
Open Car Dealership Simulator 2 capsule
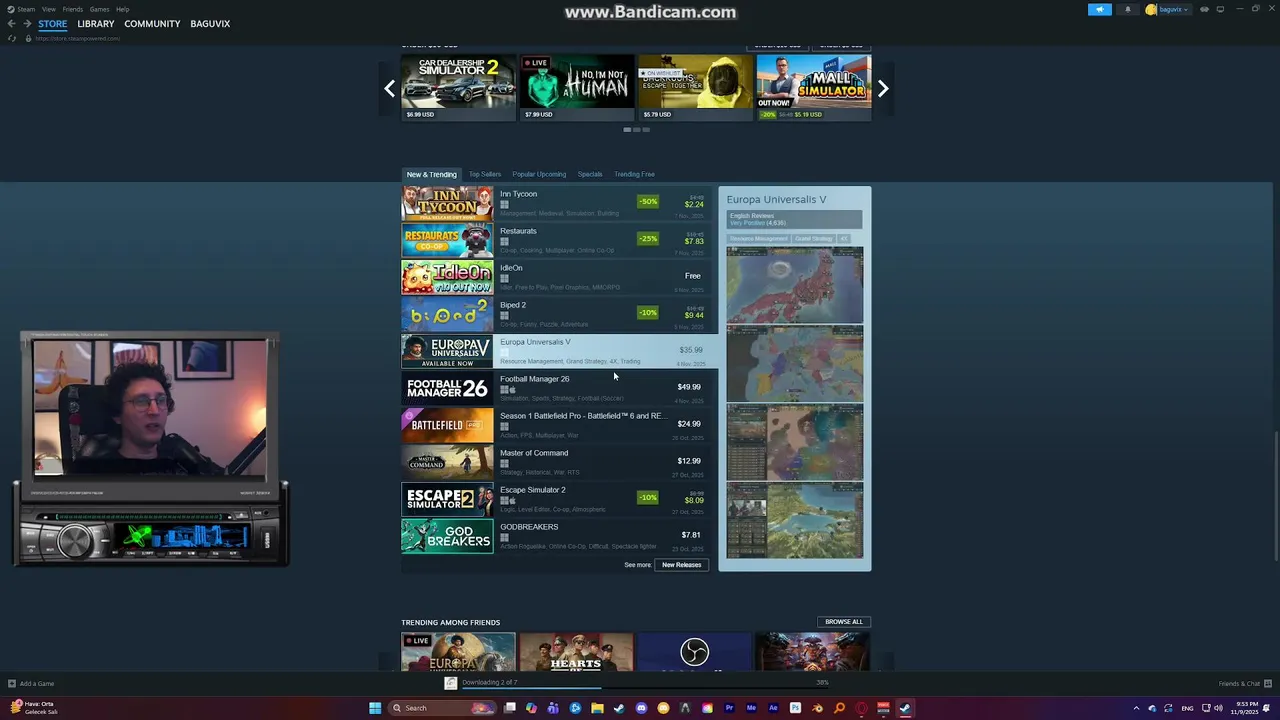(459, 87)
